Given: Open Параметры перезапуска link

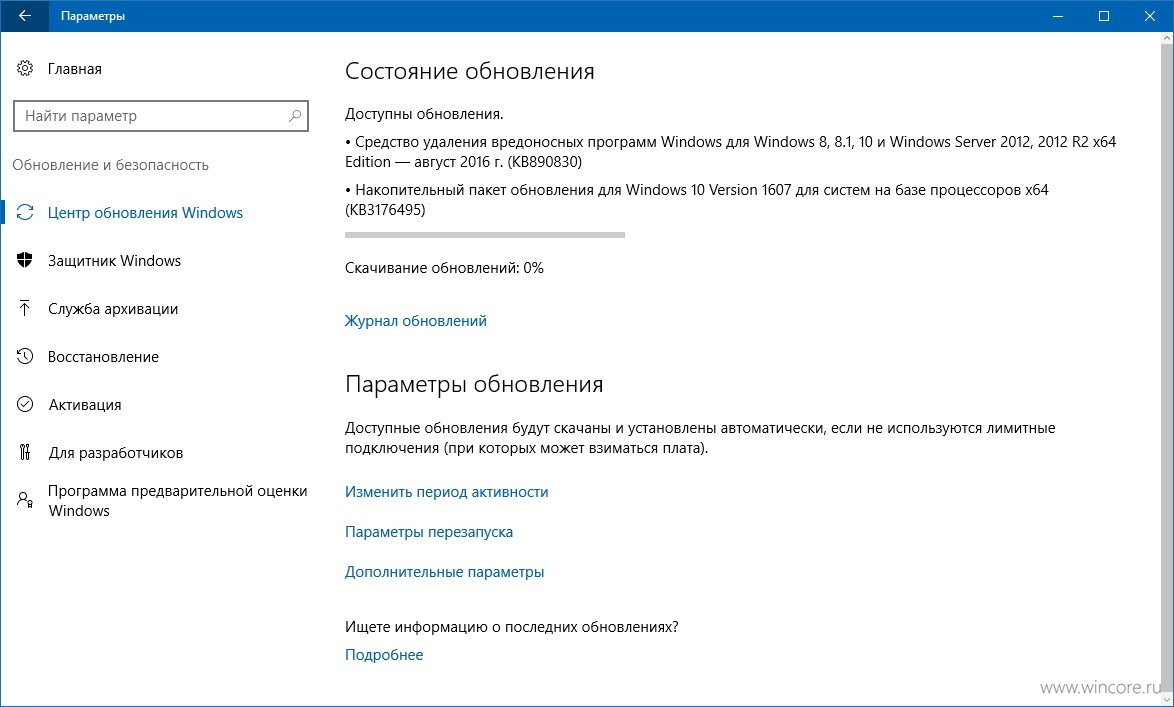Looking at the screenshot, I should pyautogui.click(x=429, y=532).
